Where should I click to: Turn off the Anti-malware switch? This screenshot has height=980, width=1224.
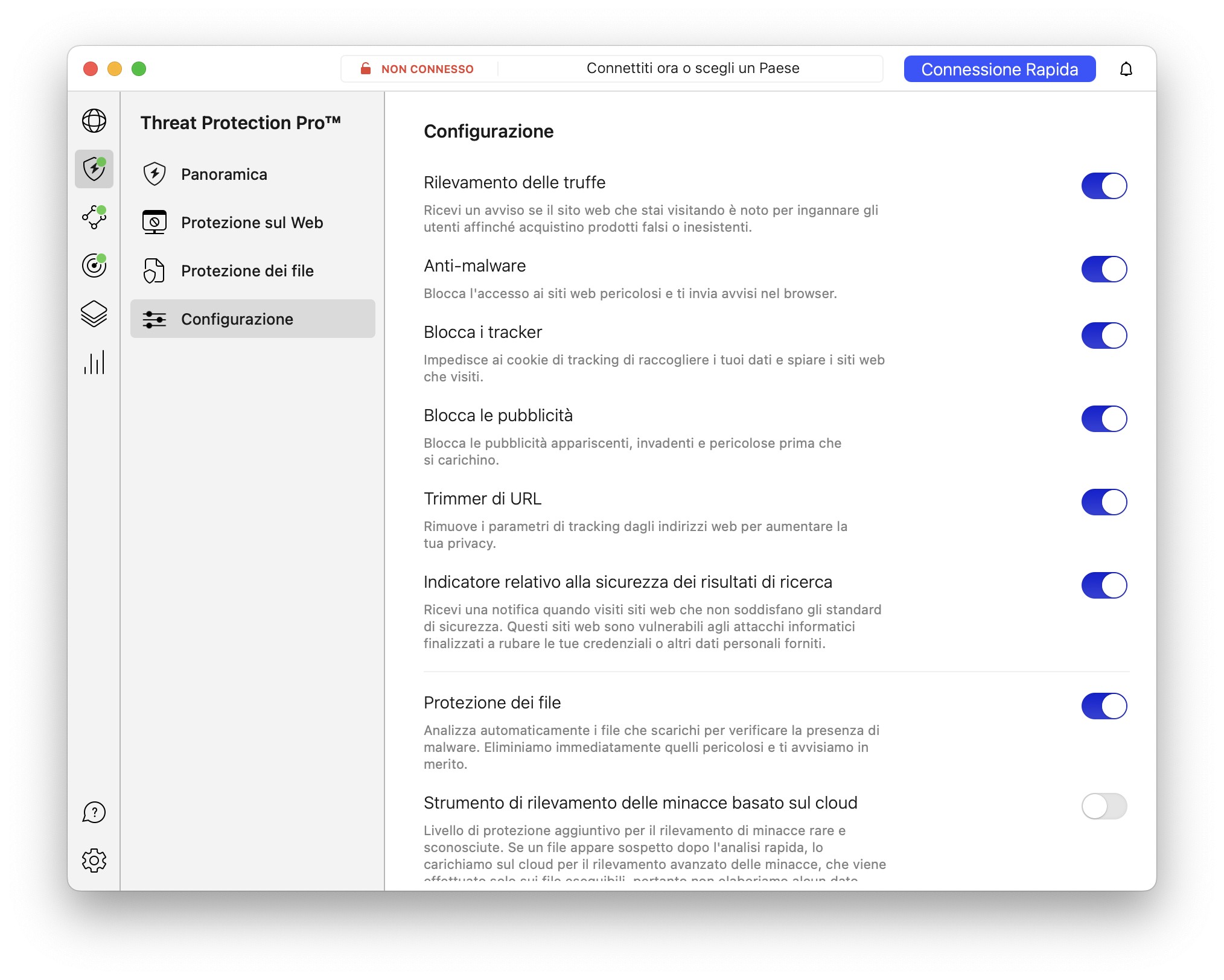coord(1105,270)
